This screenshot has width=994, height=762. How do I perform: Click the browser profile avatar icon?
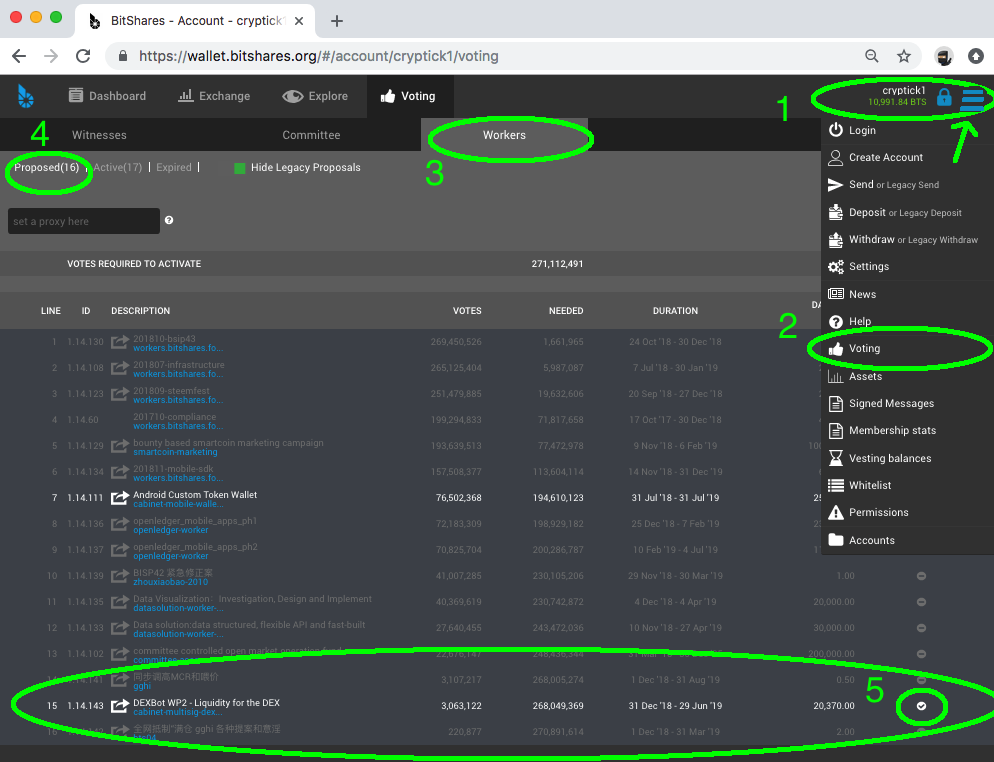[944, 56]
